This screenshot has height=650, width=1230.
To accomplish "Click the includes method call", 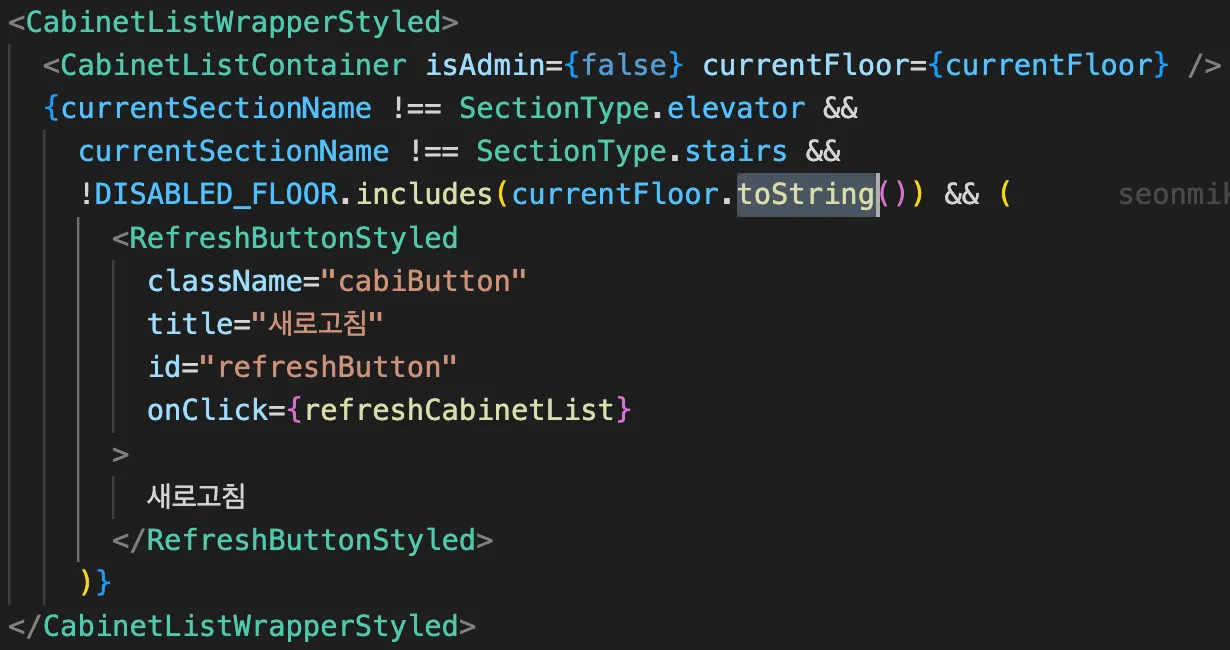I will [425, 195].
